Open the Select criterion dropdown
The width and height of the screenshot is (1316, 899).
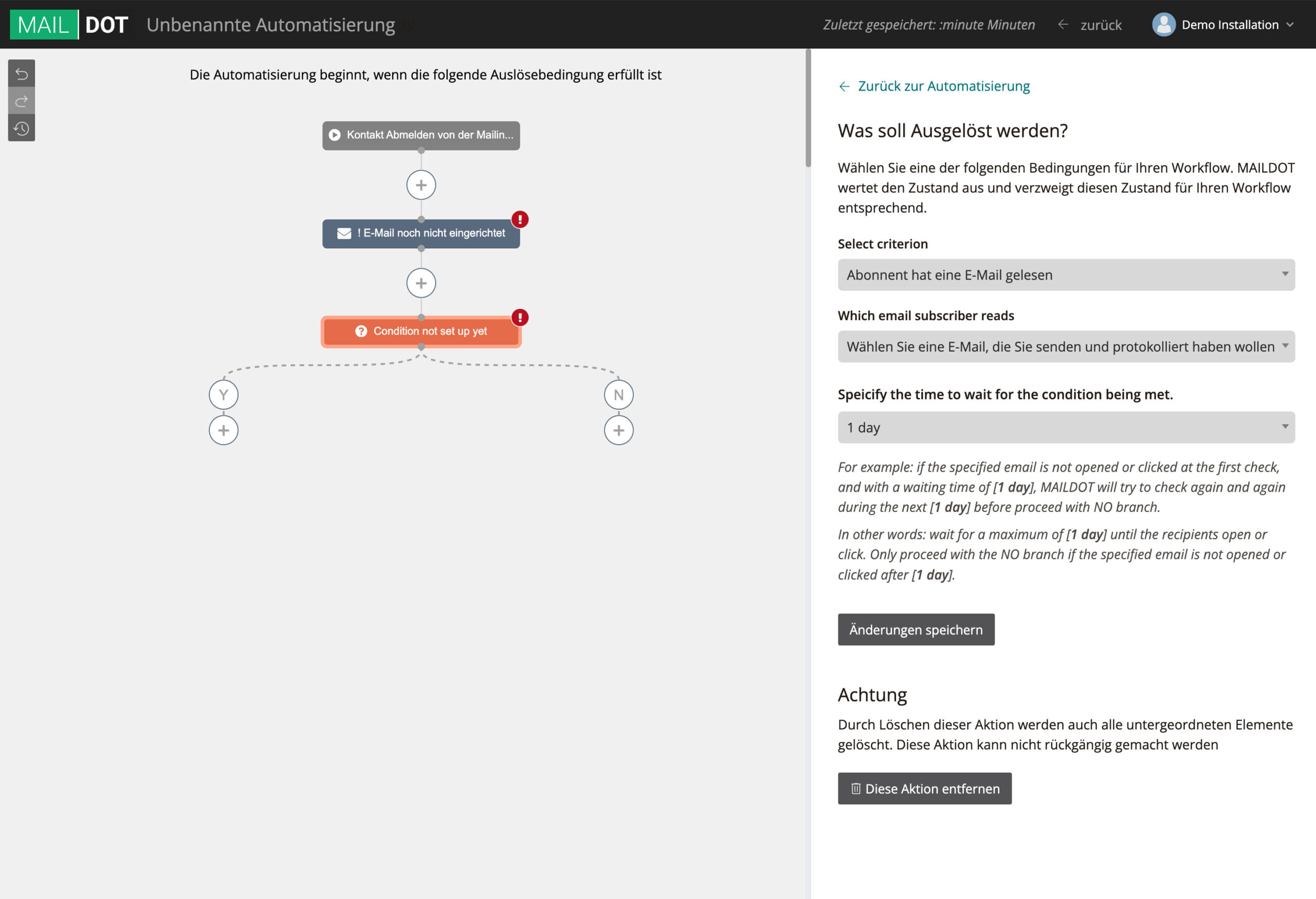pos(1066,275)
